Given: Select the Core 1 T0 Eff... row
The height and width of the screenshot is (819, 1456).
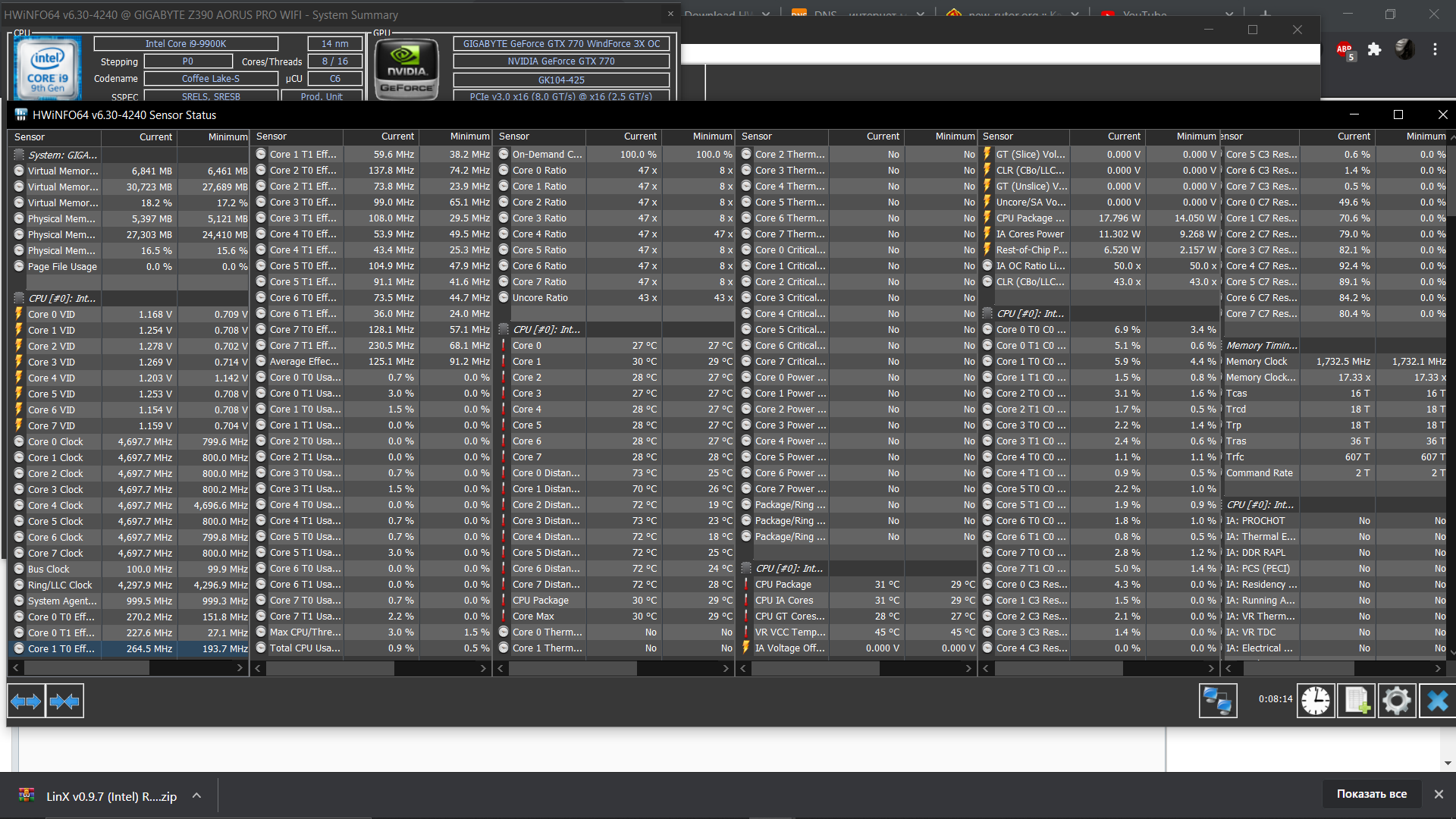Looking at the screenshot, I should (61, 649).
